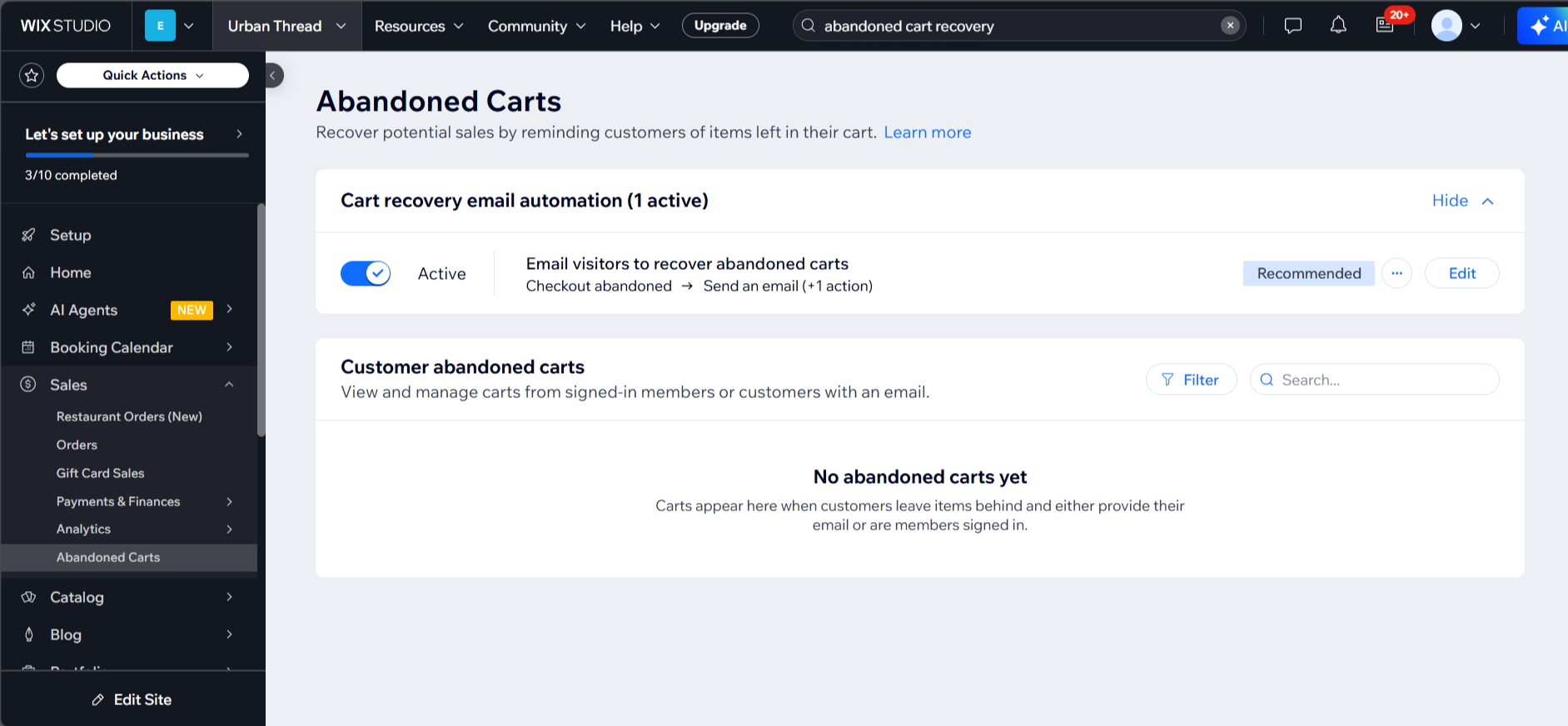Click the Home house icon

click(28, 272)
